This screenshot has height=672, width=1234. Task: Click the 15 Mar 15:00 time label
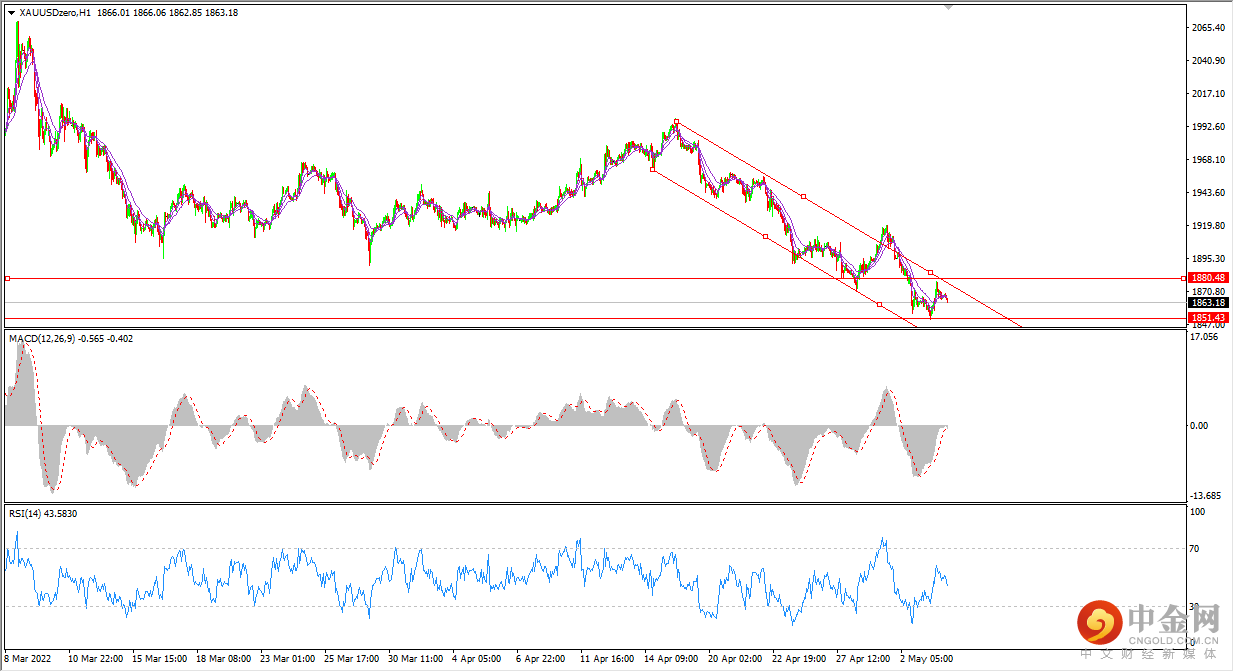[x=160, y=660]
